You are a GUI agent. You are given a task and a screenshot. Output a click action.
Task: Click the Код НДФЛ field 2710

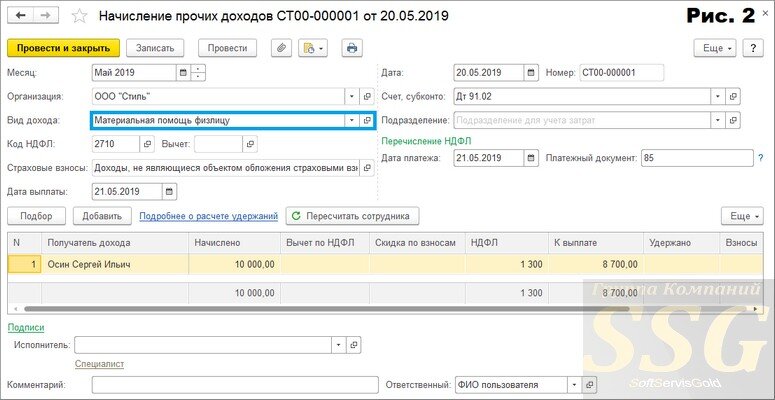[x=116, y=144]
